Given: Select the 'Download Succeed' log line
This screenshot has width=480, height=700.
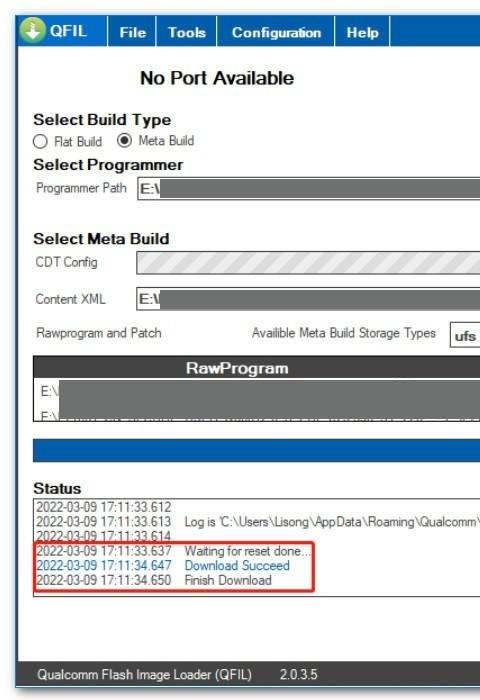Looking at the screenshot, I should point(163,566).
